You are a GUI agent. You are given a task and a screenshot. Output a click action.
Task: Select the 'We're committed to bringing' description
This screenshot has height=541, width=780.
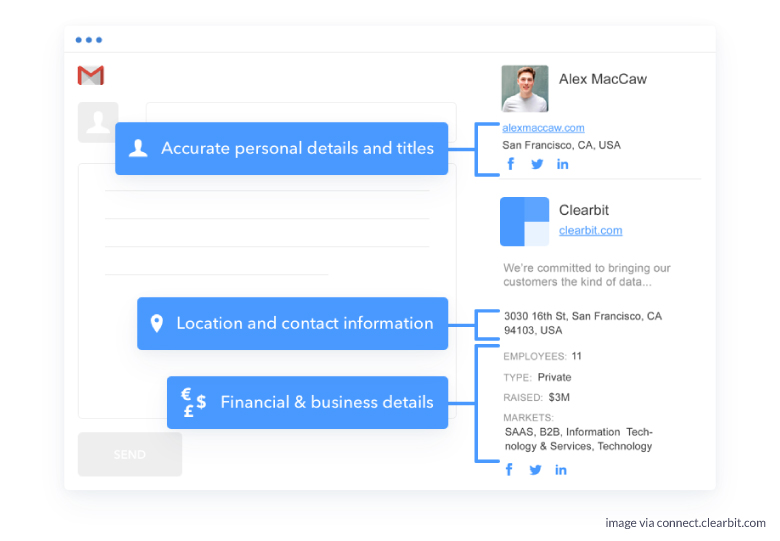[587, 275]
